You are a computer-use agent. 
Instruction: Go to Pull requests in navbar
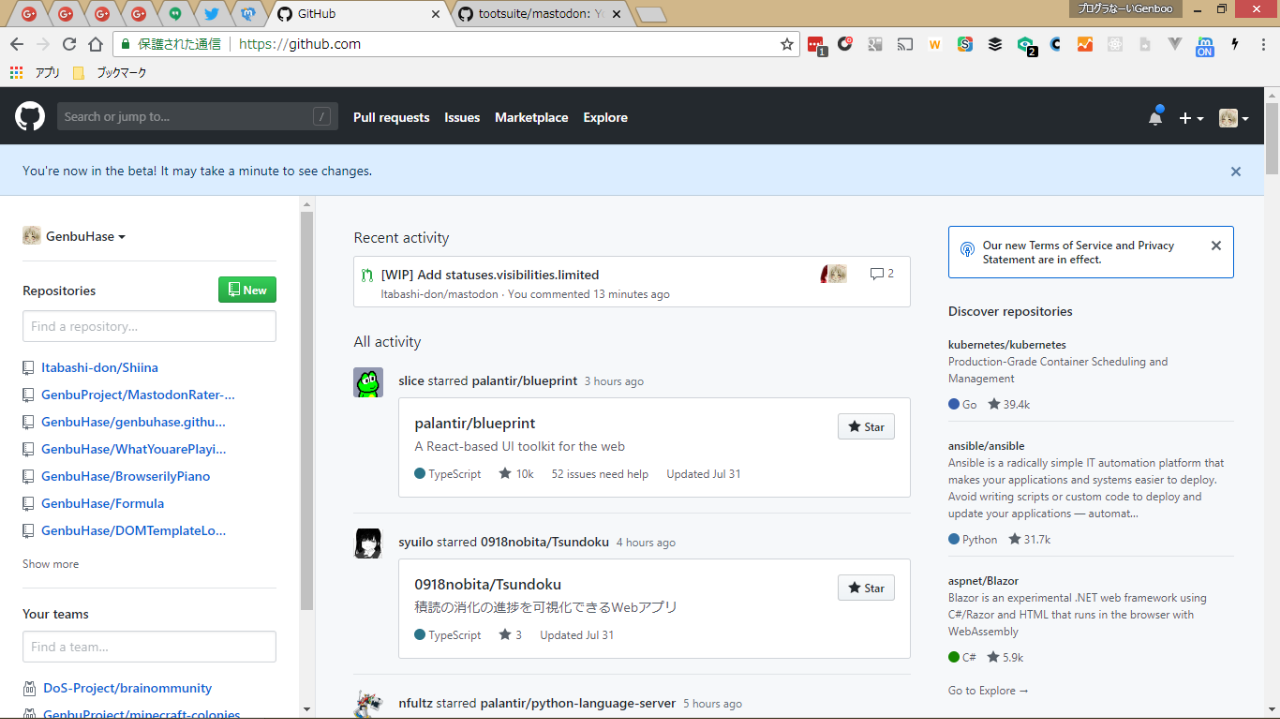tap(391, 117)
